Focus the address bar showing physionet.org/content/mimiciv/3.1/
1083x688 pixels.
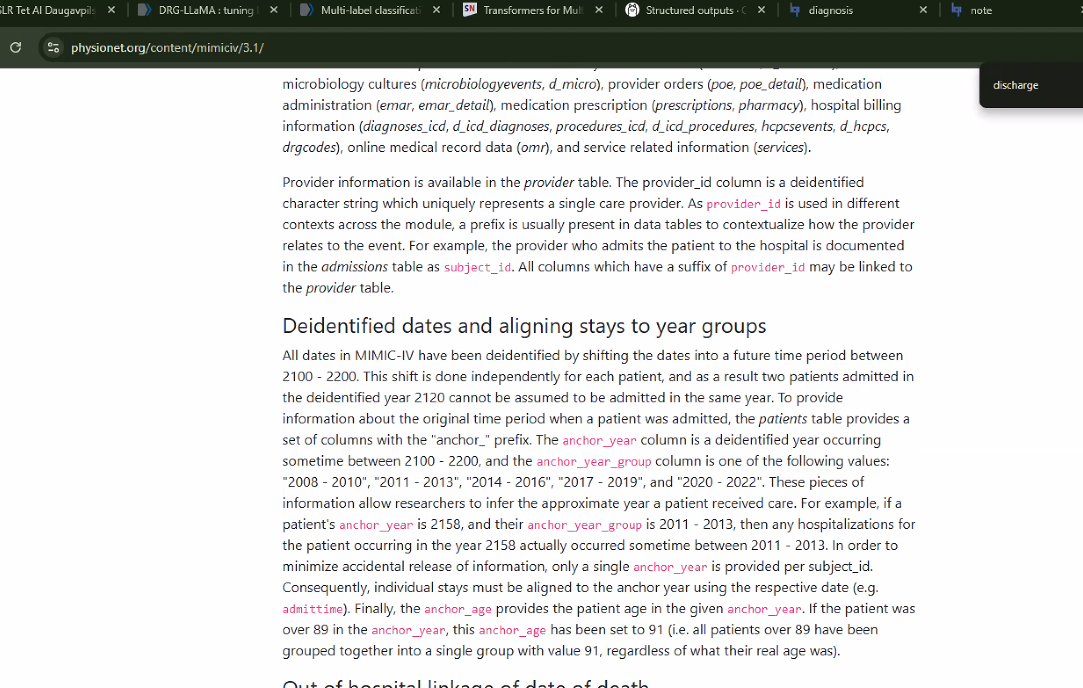167,48
